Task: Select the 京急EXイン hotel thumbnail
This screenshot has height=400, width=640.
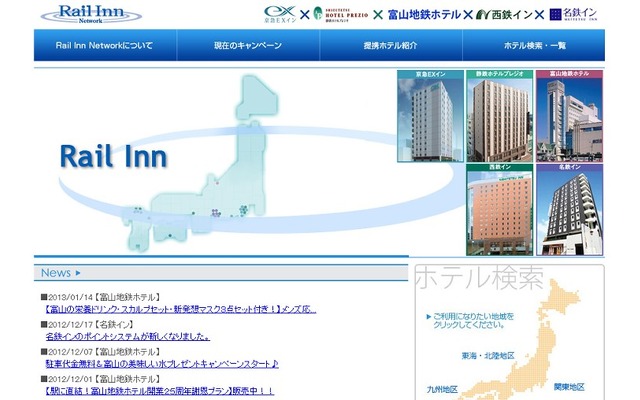Action: (431, 116)
